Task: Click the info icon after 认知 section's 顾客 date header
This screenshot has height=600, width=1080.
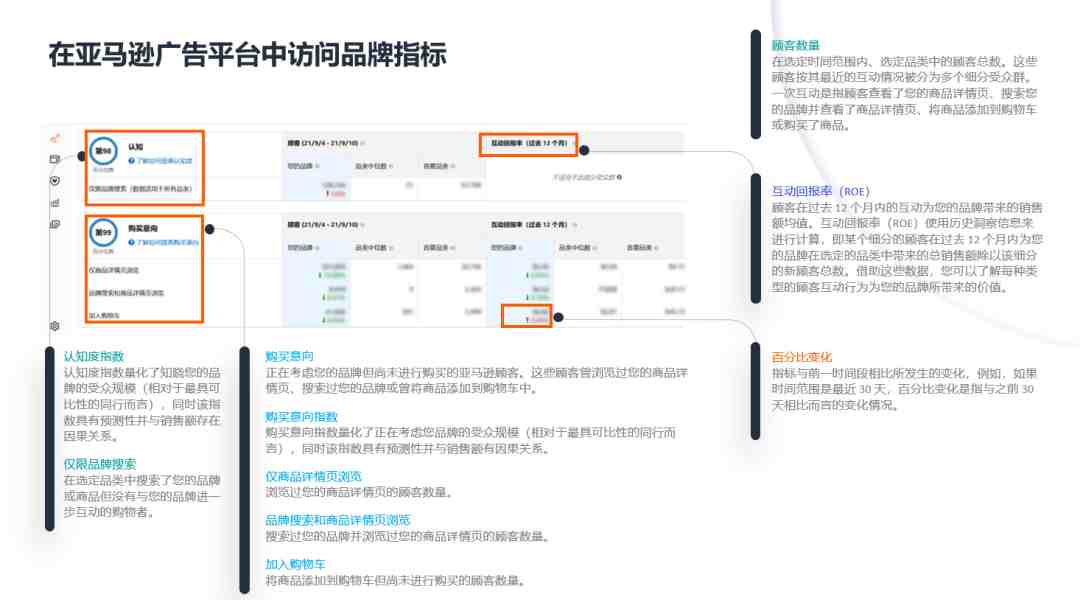Action: 363,143
